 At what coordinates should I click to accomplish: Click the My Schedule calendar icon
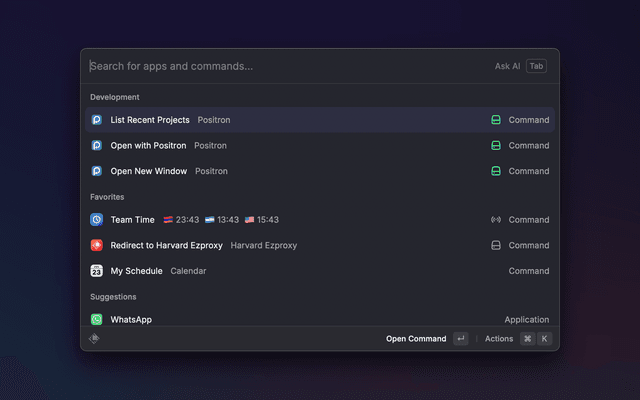tap(97, 271)
